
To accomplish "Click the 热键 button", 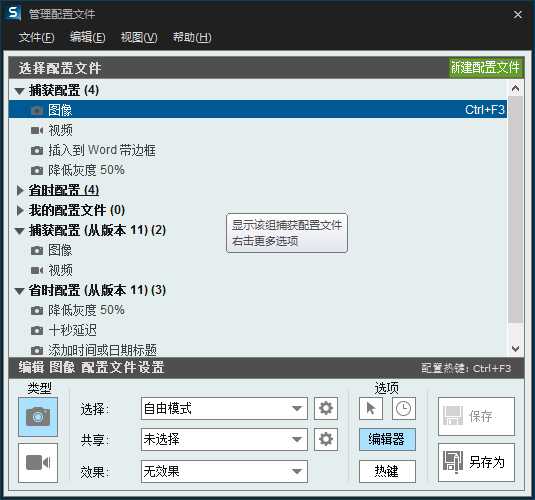I will [387, 471].
